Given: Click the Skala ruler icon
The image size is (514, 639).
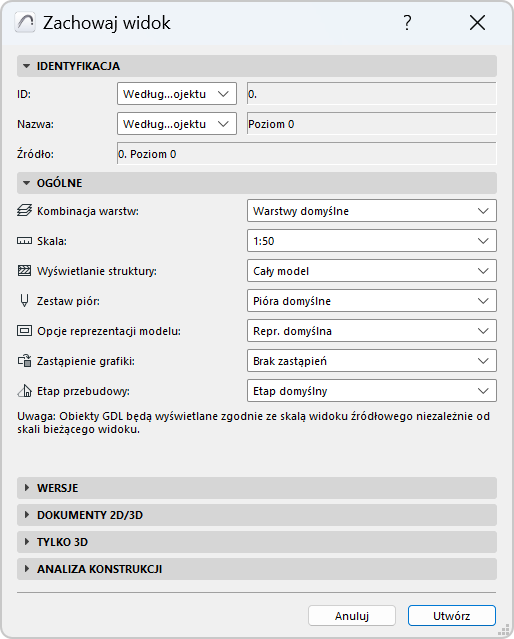Looking at the screenshot, I should click(24, 241).
